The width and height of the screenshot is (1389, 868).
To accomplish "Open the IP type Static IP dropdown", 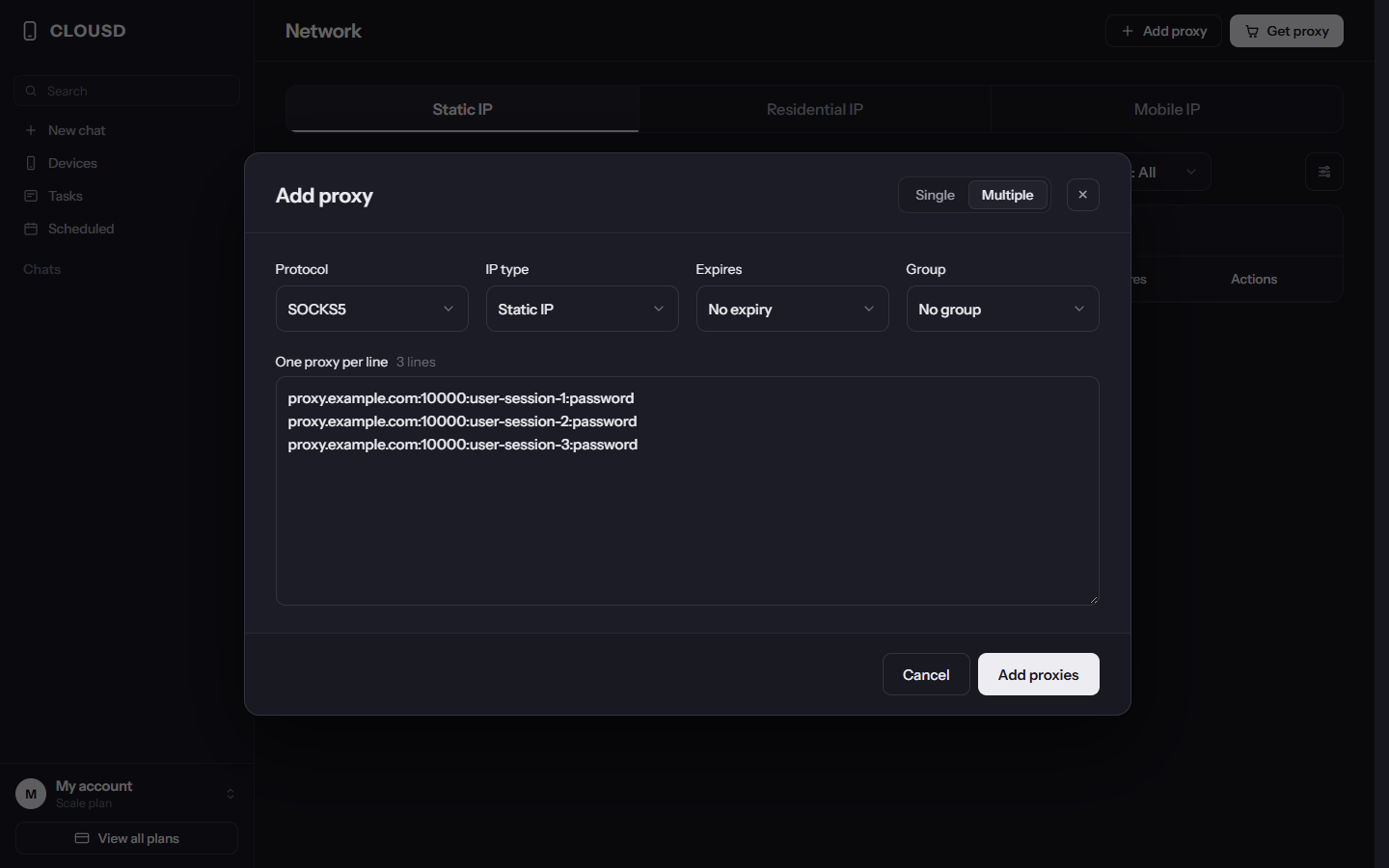I will (583, 309).
